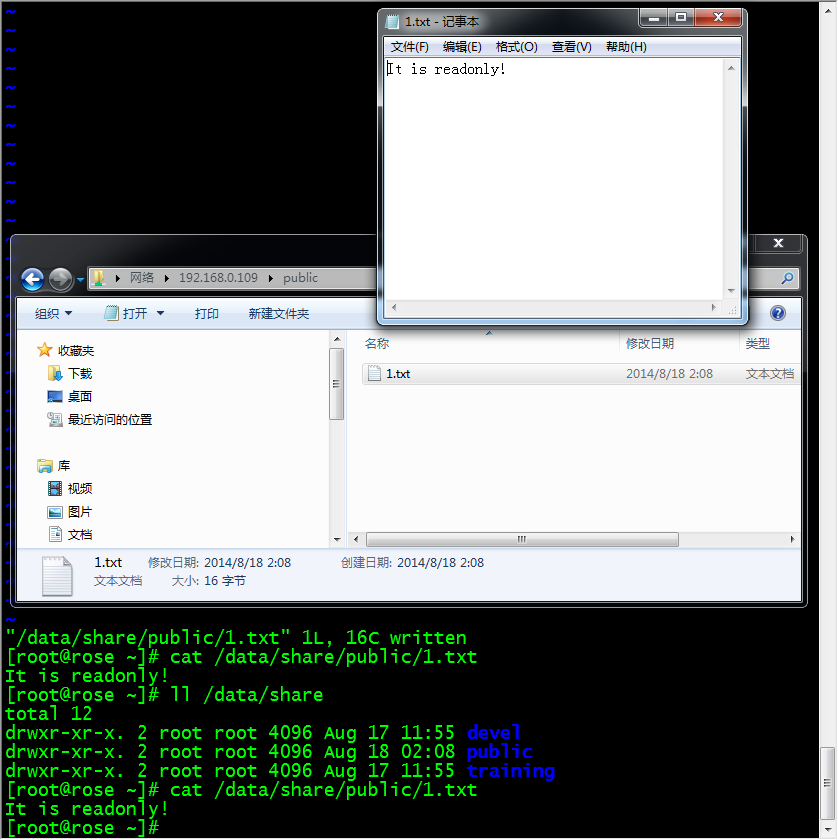838x840 pixels.
Task: Click the 打开 button in Explorer toolbar
Action: pos(126,313)
